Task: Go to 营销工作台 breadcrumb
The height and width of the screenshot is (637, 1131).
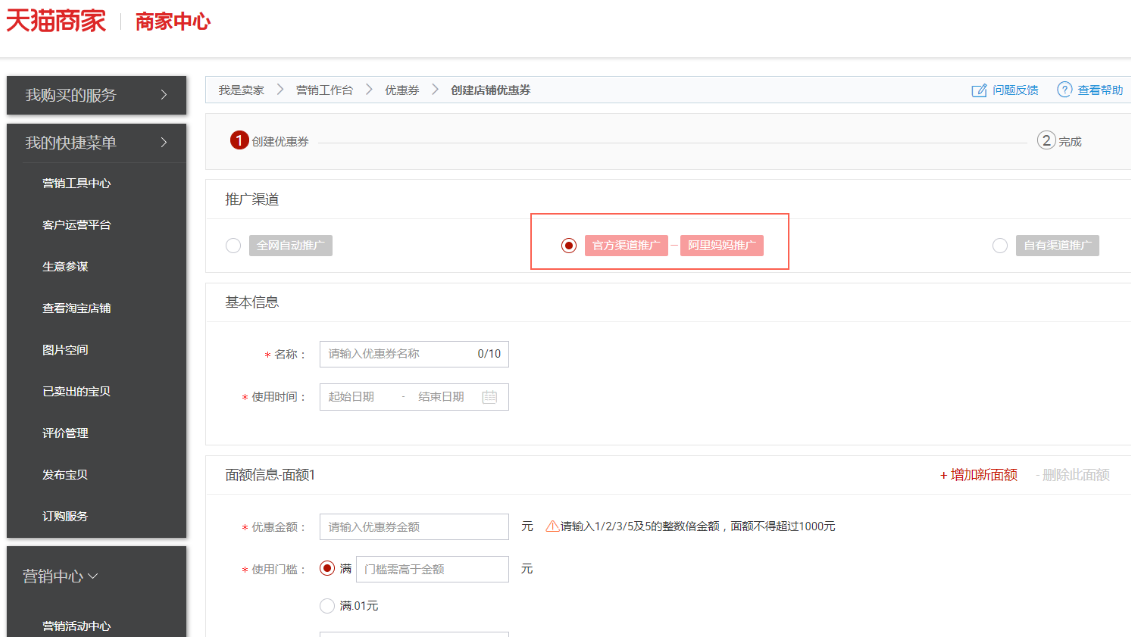Action: pyautogui.click(x=324, y=90)
